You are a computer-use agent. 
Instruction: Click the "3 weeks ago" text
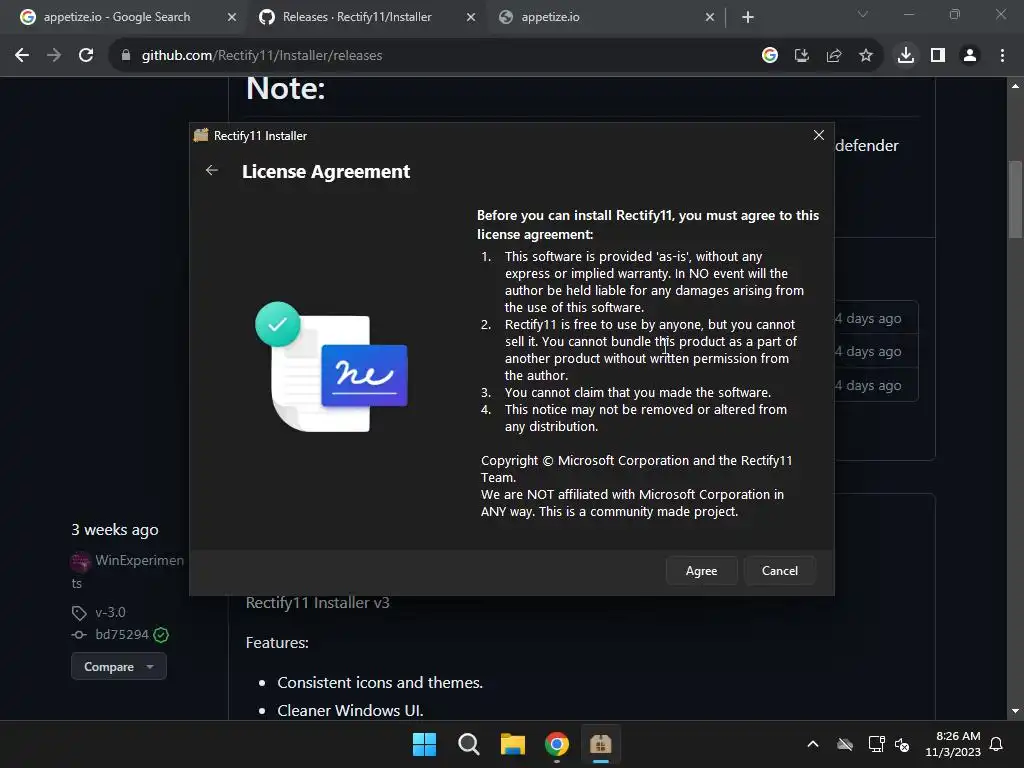point(115,530)
